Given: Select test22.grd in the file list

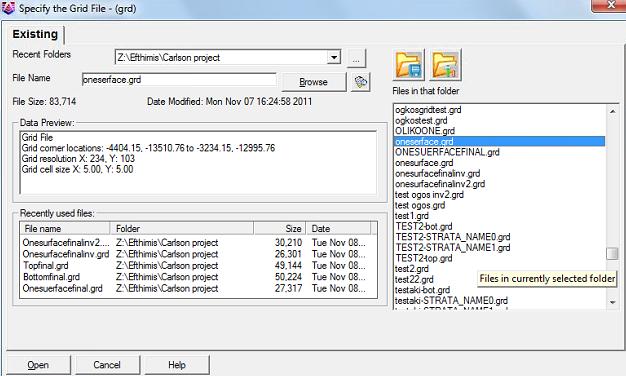Looking at the screenshot, I should 414,279.
